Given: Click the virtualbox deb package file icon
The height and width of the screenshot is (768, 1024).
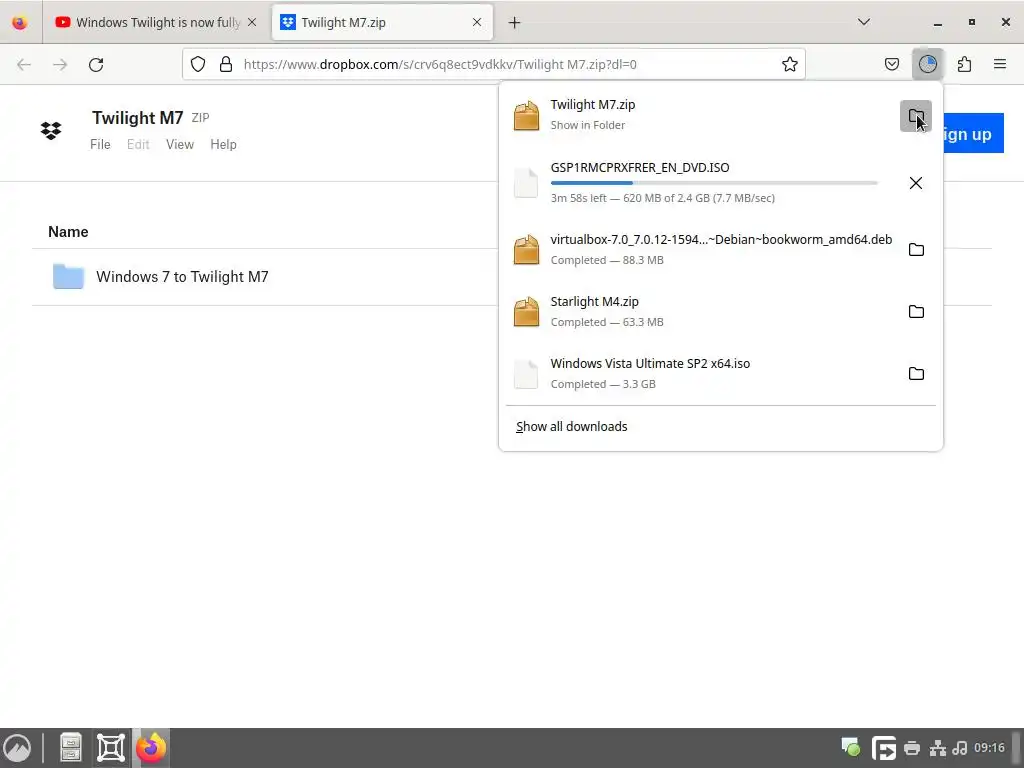Looking at the screenshot, I should (526, 249).
